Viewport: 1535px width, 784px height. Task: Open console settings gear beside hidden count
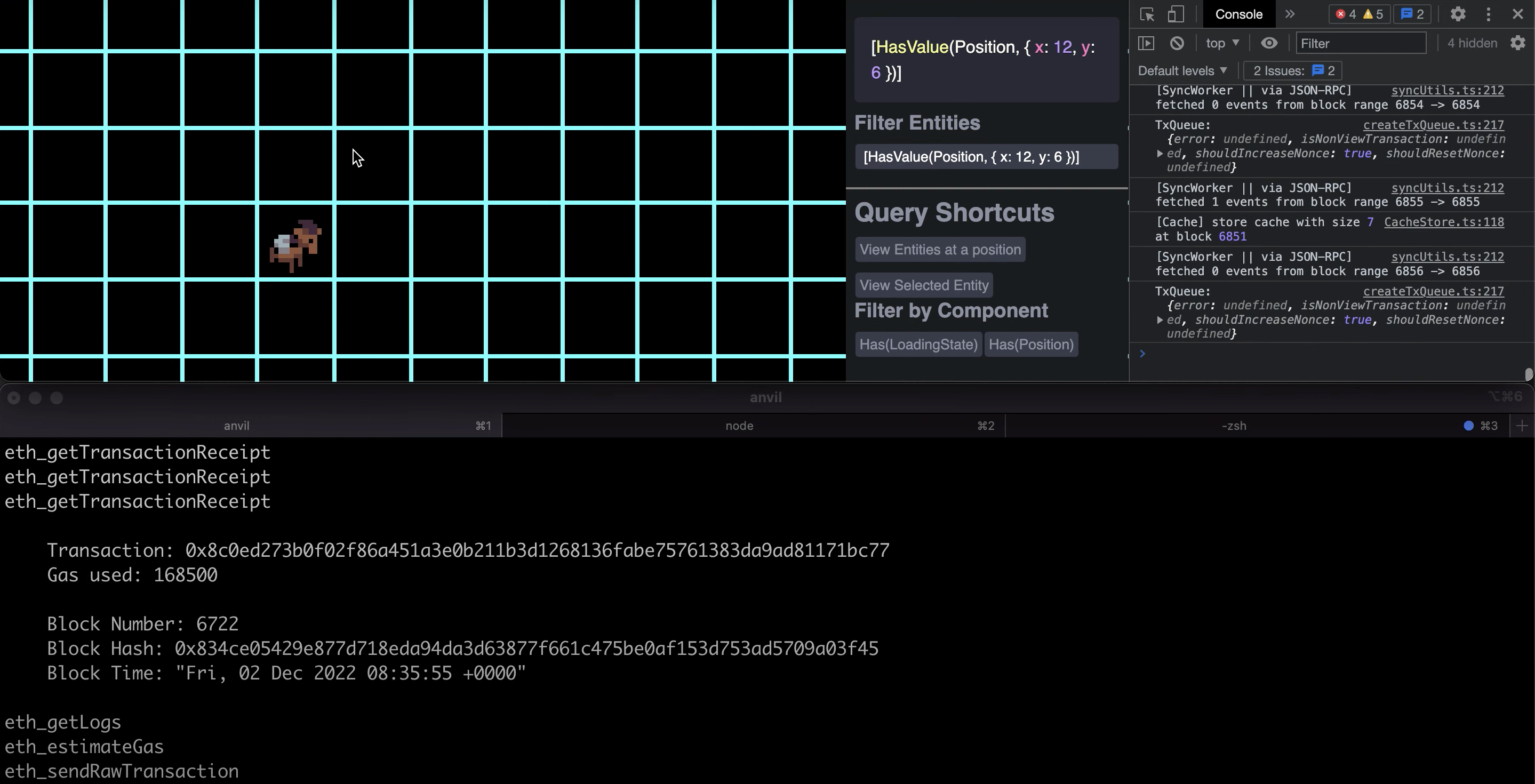click(x=1518, y=43)
